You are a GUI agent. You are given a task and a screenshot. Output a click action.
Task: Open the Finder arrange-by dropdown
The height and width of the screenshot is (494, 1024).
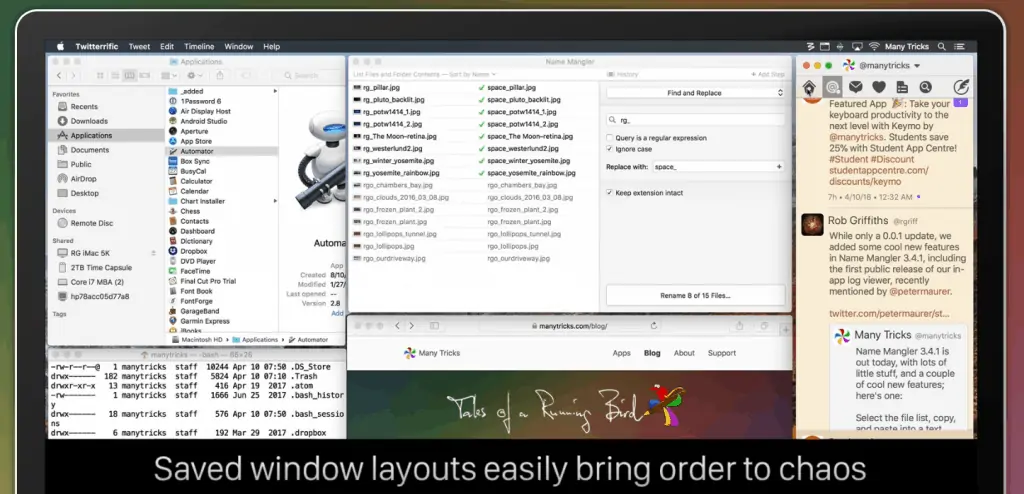pos(169,76)
